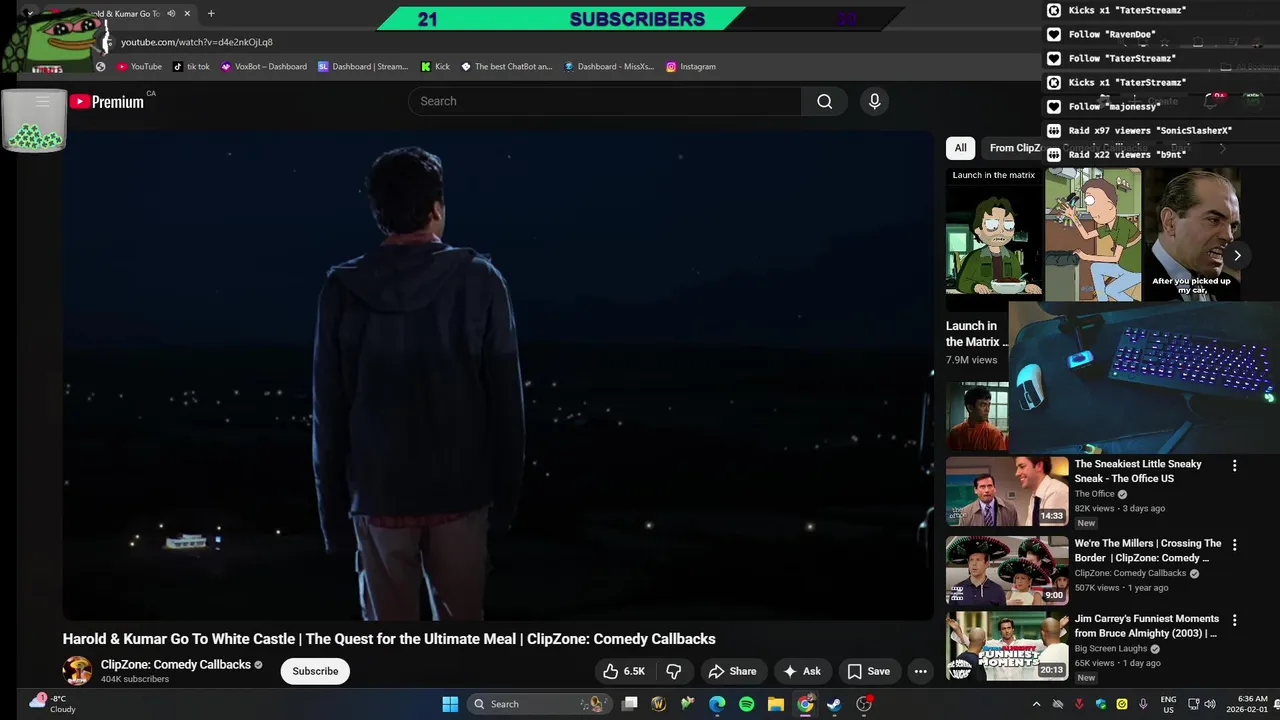
Task: Open the YouTube hamburger menu
Action: (x=42, y=101)
